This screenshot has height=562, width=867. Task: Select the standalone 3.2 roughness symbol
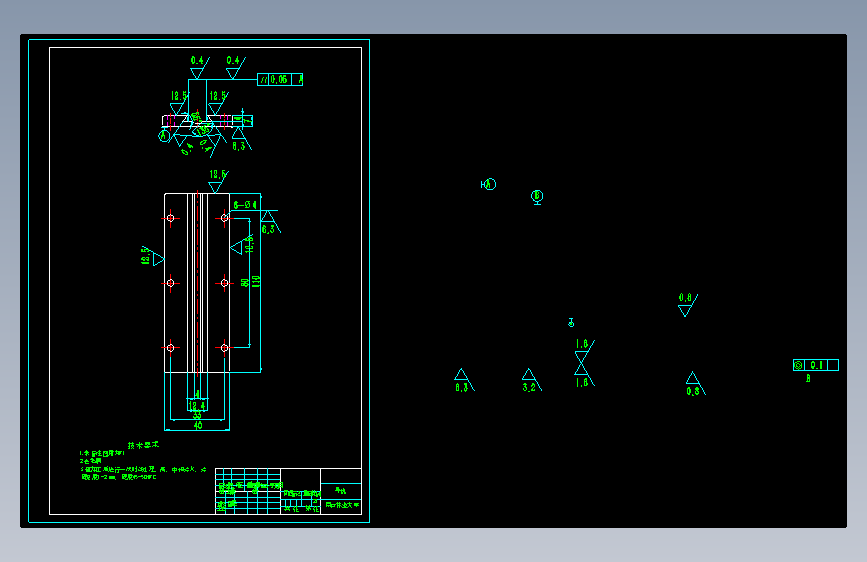coord(531,380)
